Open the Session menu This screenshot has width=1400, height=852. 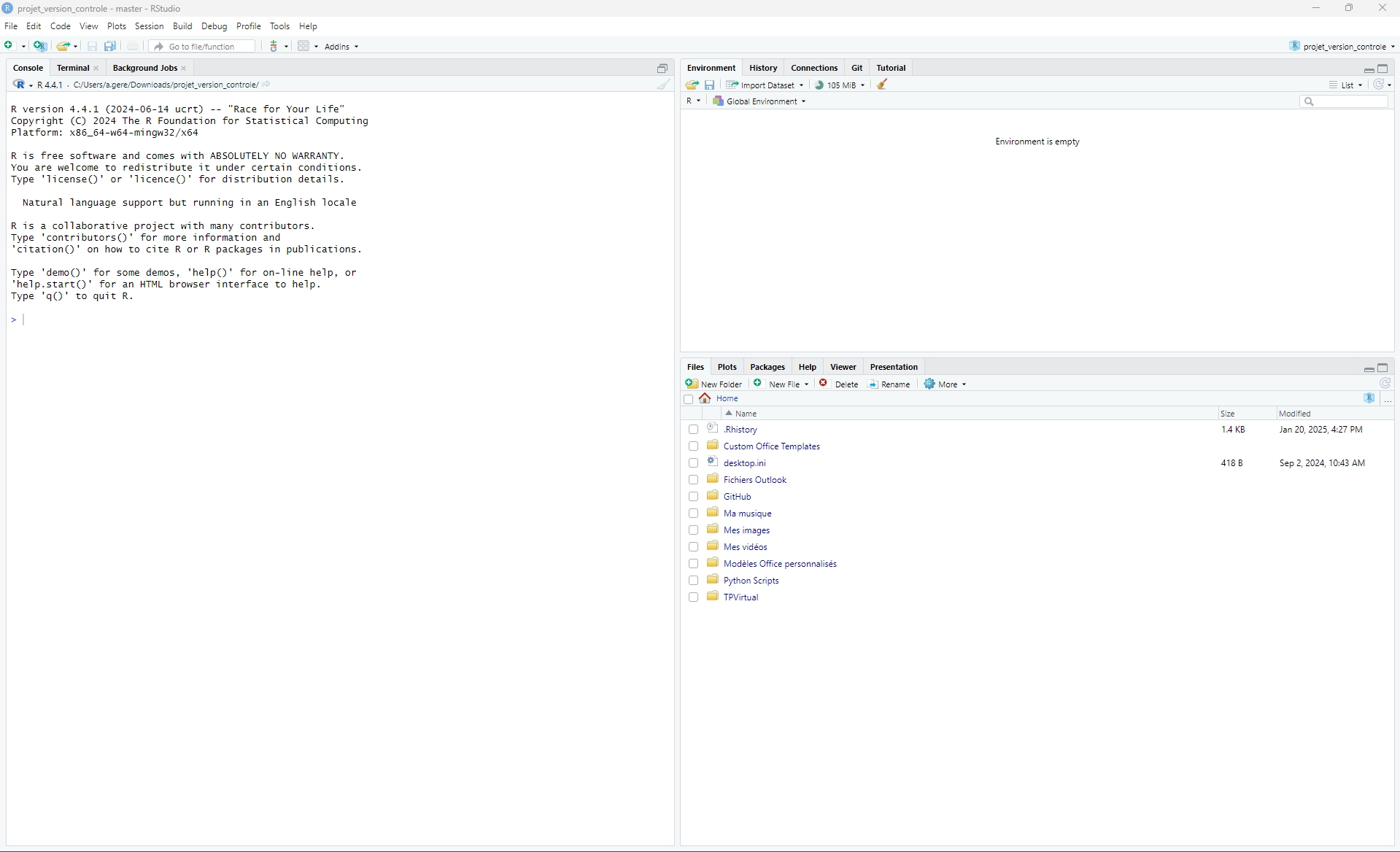pyautogui.click(x=149, y=26)
